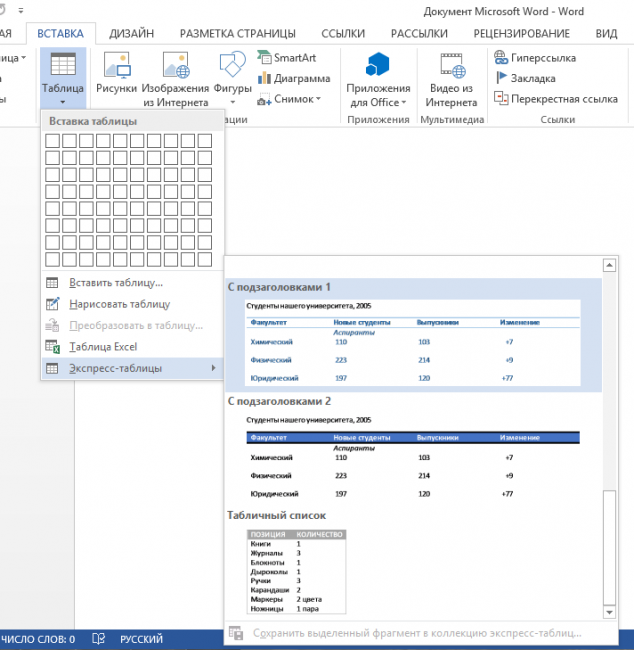Screen dimensions: 634x650
Task: Click Изображения из Интернета icon
Action: tap(175, 67)
